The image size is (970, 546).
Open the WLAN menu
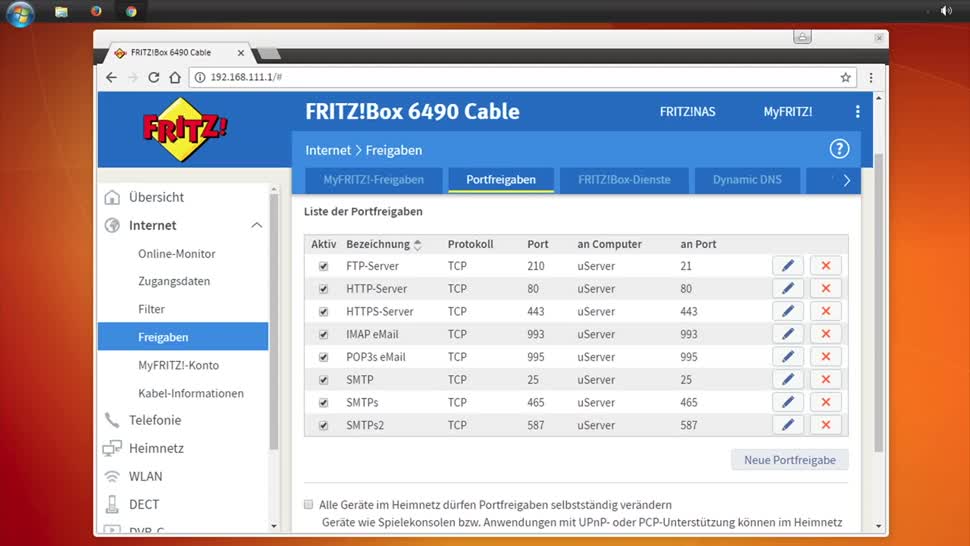click(x=145, y=477)
